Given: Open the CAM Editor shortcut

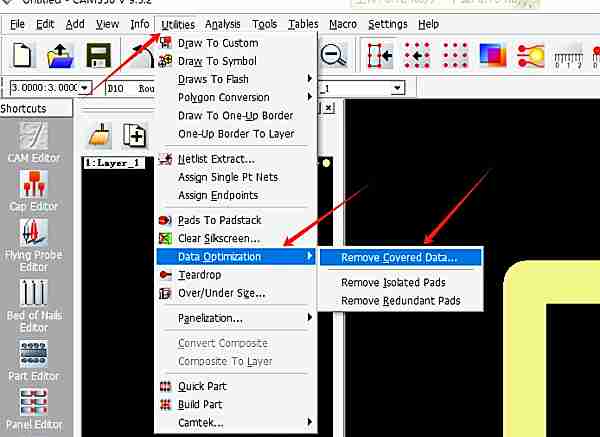Looking at the screenshot, I should click(34, 142).
